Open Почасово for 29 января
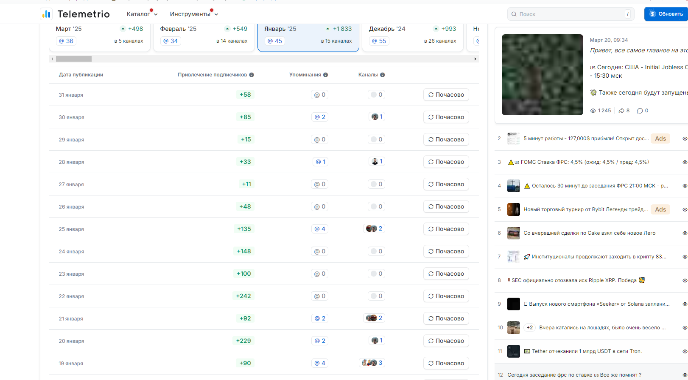Image resolution: width=688 pixels, height=380 pixels. click(446, 139)
